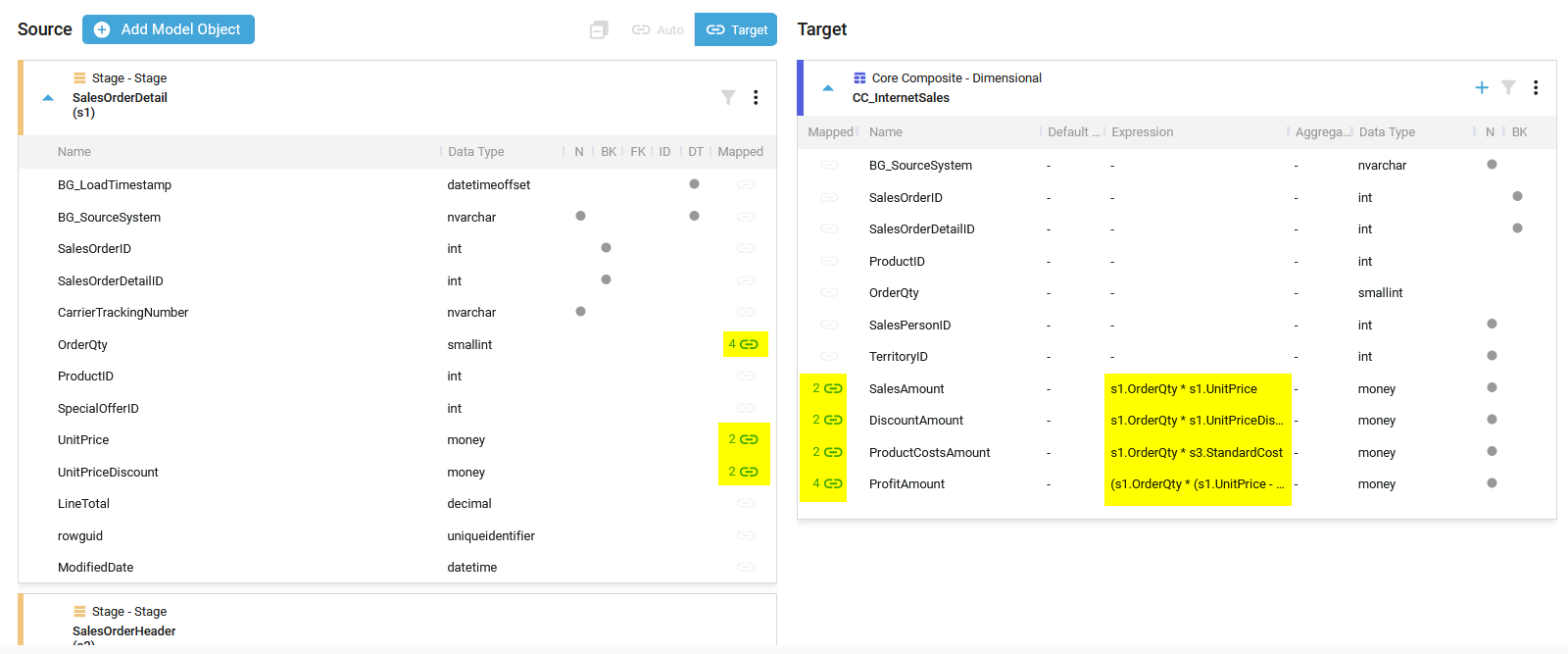Select the ProductCostsAmount expression cell
The height and width of the screenshot is (654, 1568).
(1197, 452)
